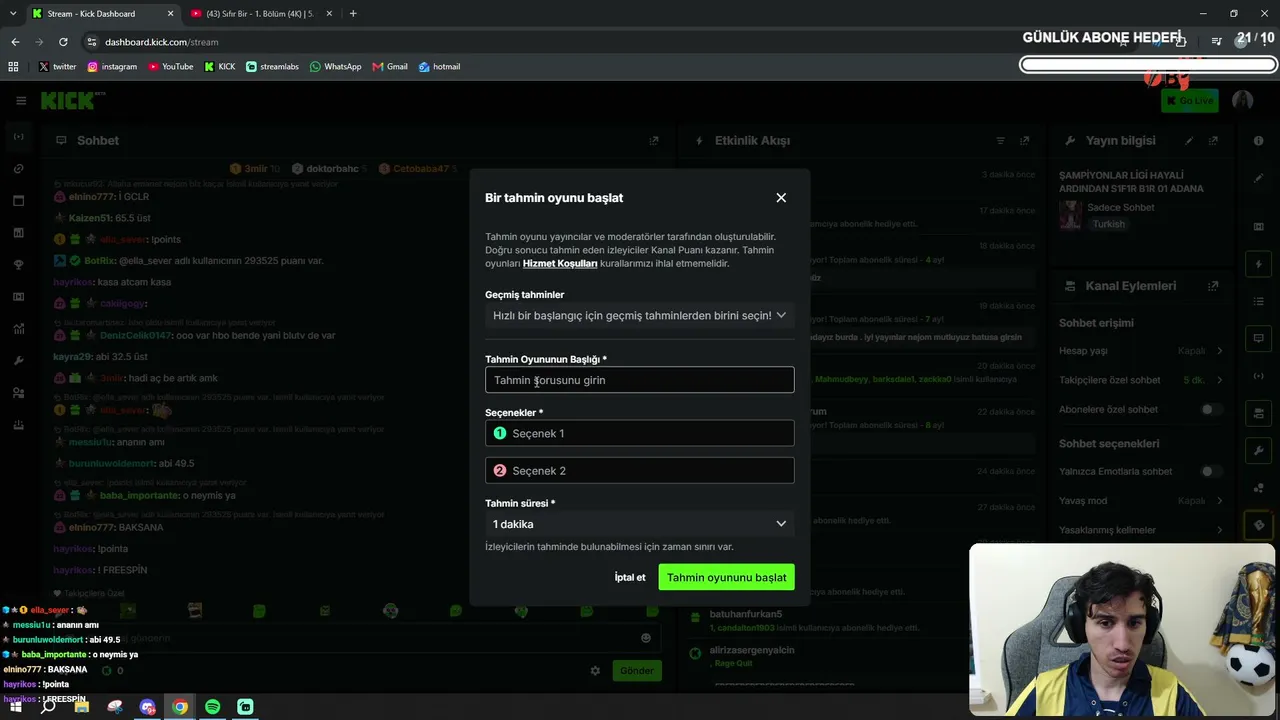The width and height of the screenshot is (1280, 720).
Task: Pop out the Etkinlik Akışı panel
Action: pos(1024,141)
